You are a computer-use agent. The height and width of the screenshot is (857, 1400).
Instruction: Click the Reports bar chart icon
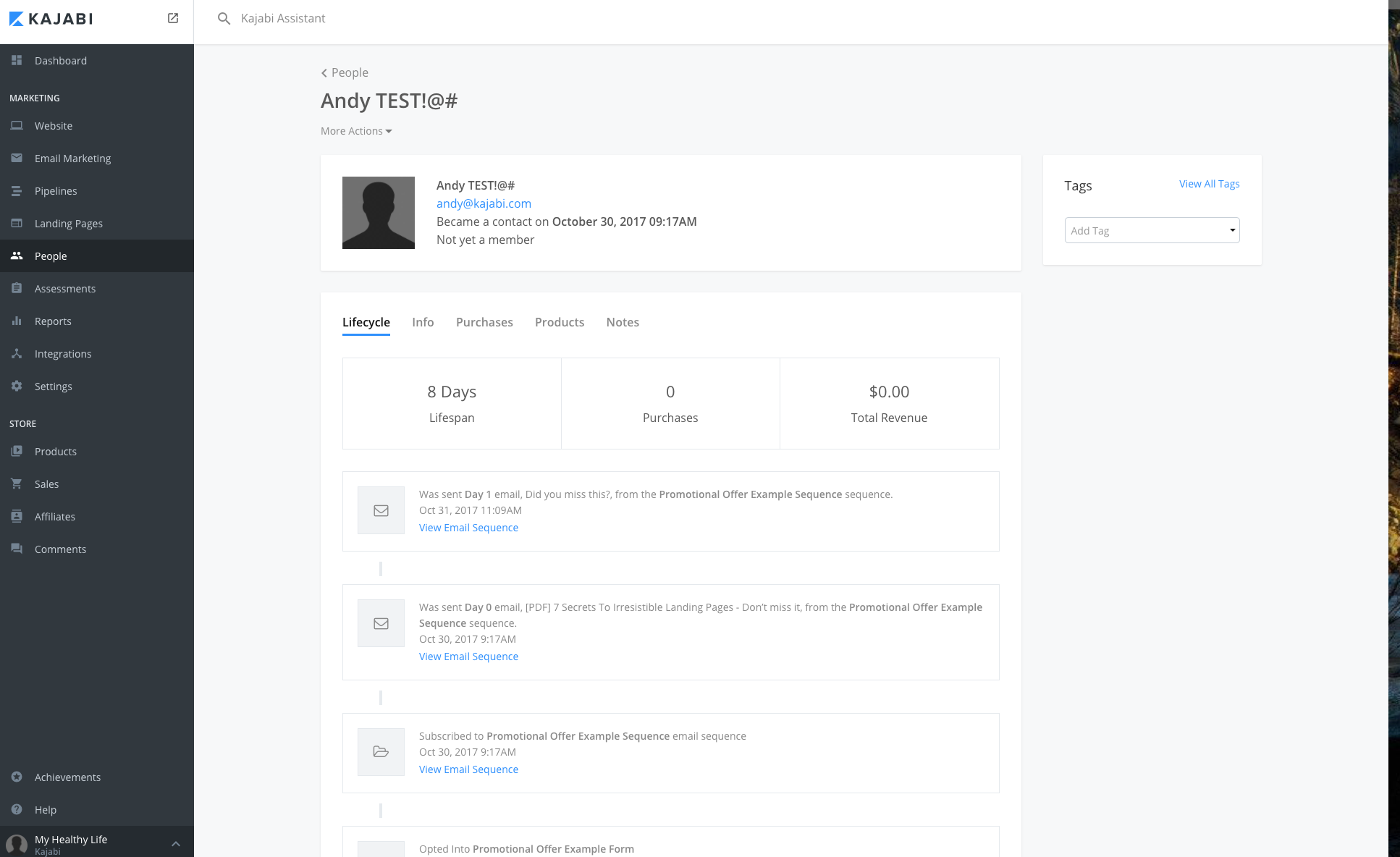pos(17,321)
